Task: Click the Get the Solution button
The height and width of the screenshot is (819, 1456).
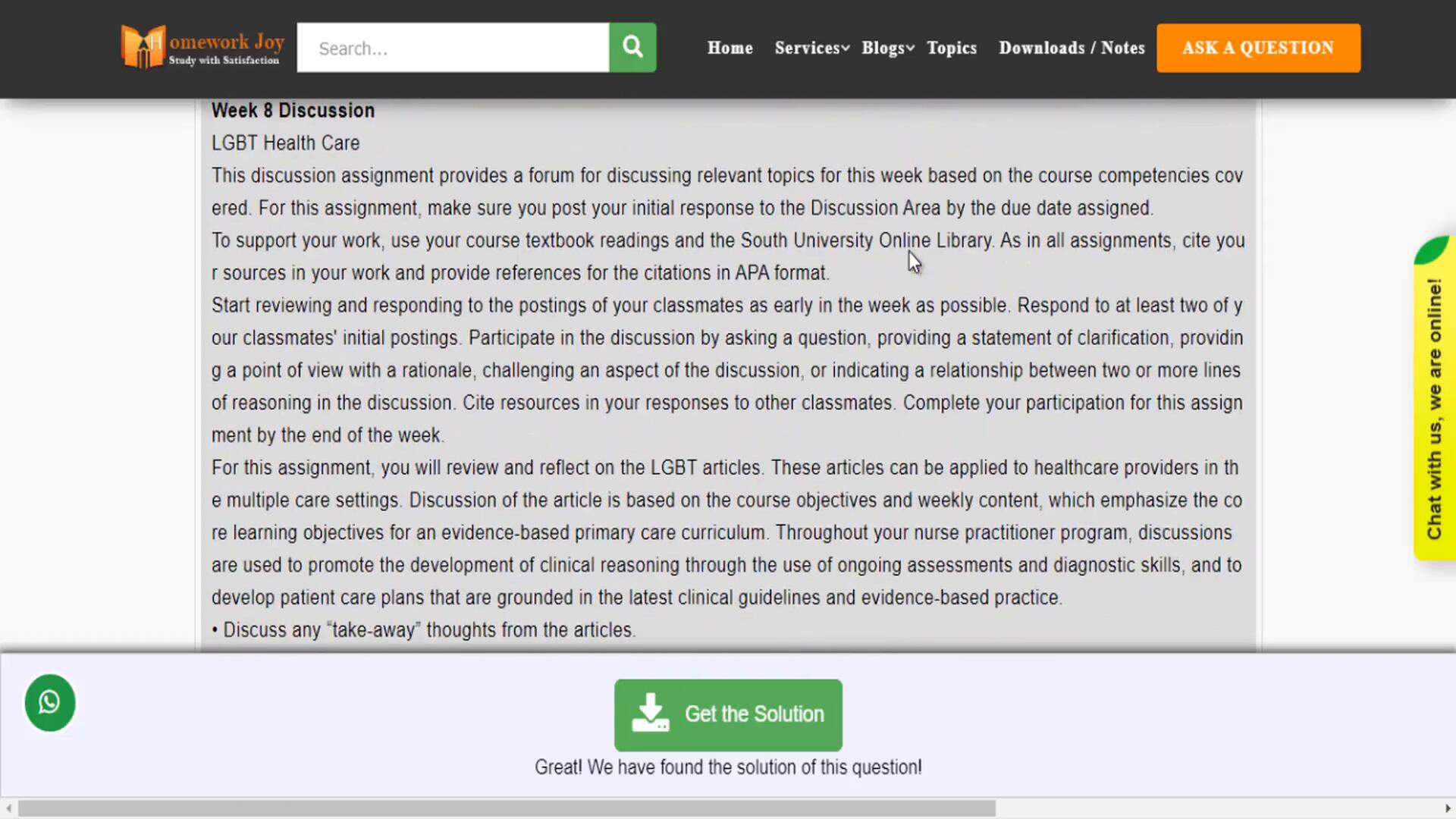Action: point(728,714)
